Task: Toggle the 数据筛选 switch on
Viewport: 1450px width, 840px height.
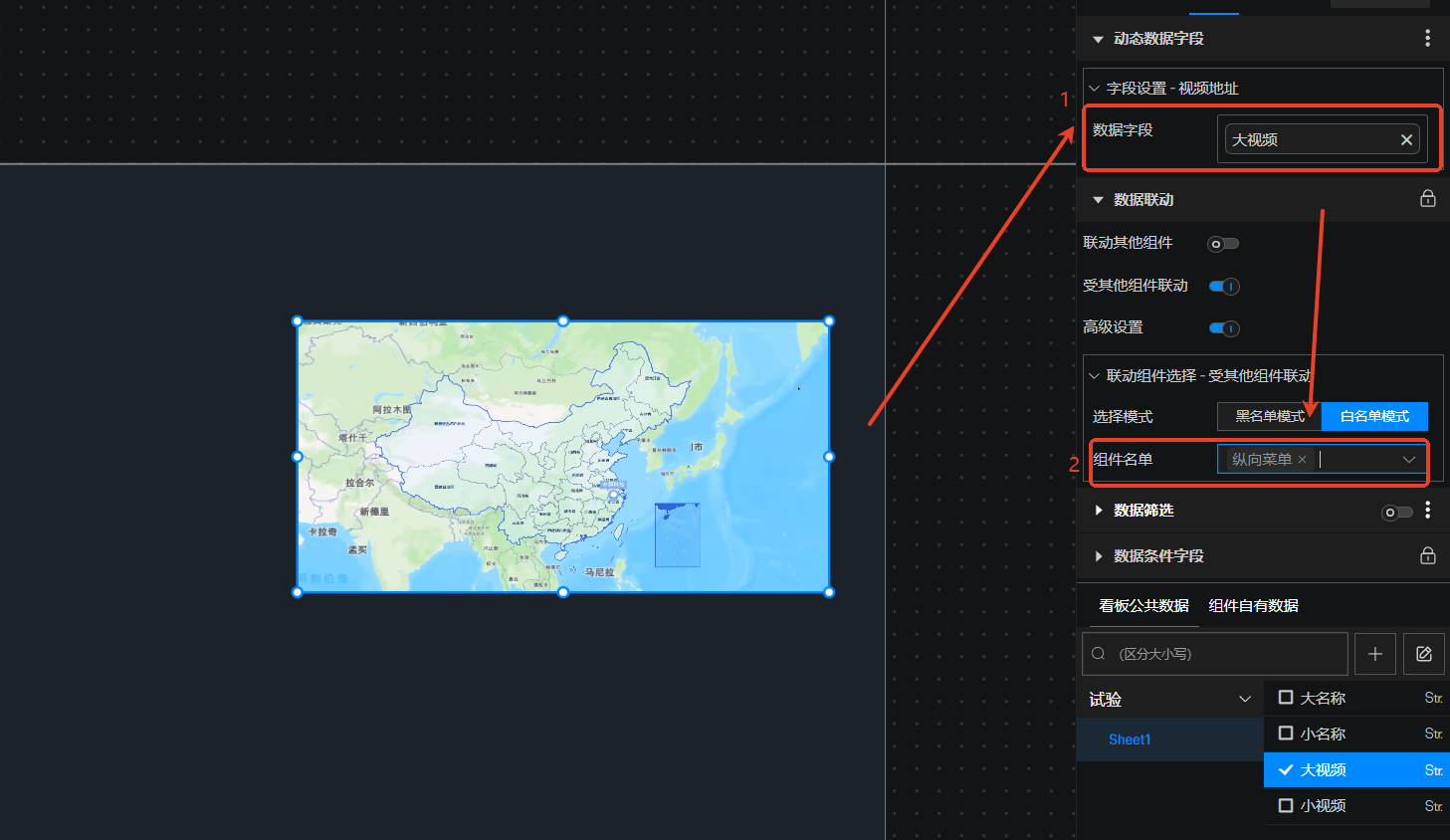Action: [x=1396, y=513]
